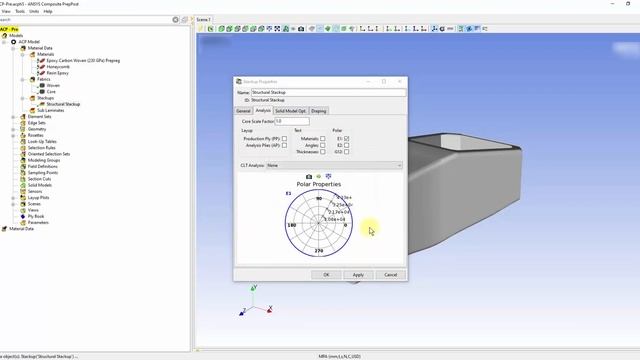The width and height of the screenshot is (640, 360).
Task: Enable the Production Ply (PP) checkbox
Action: (x=284, y=139)
